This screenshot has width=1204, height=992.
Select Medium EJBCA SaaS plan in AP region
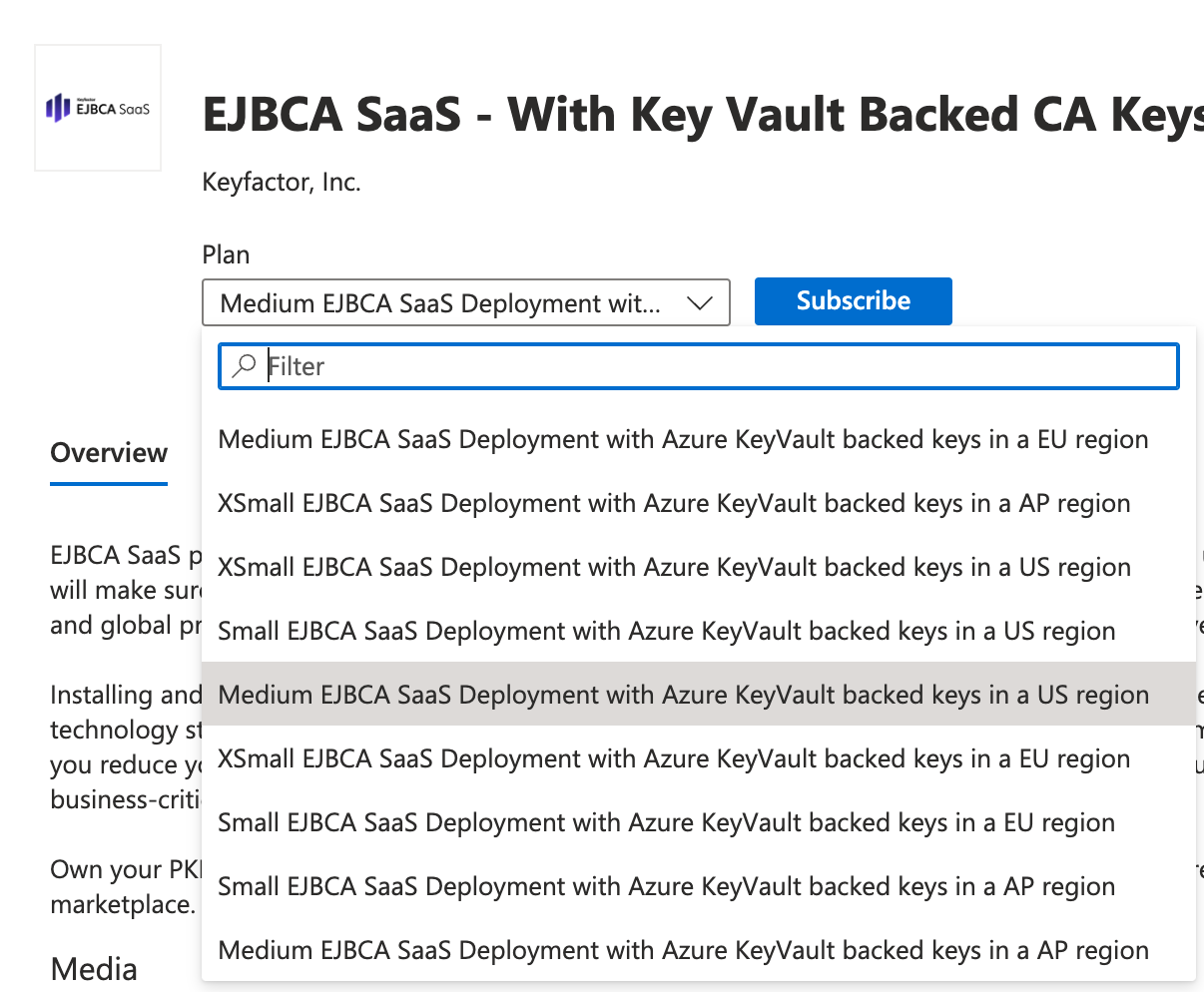[x=682, y=949]
